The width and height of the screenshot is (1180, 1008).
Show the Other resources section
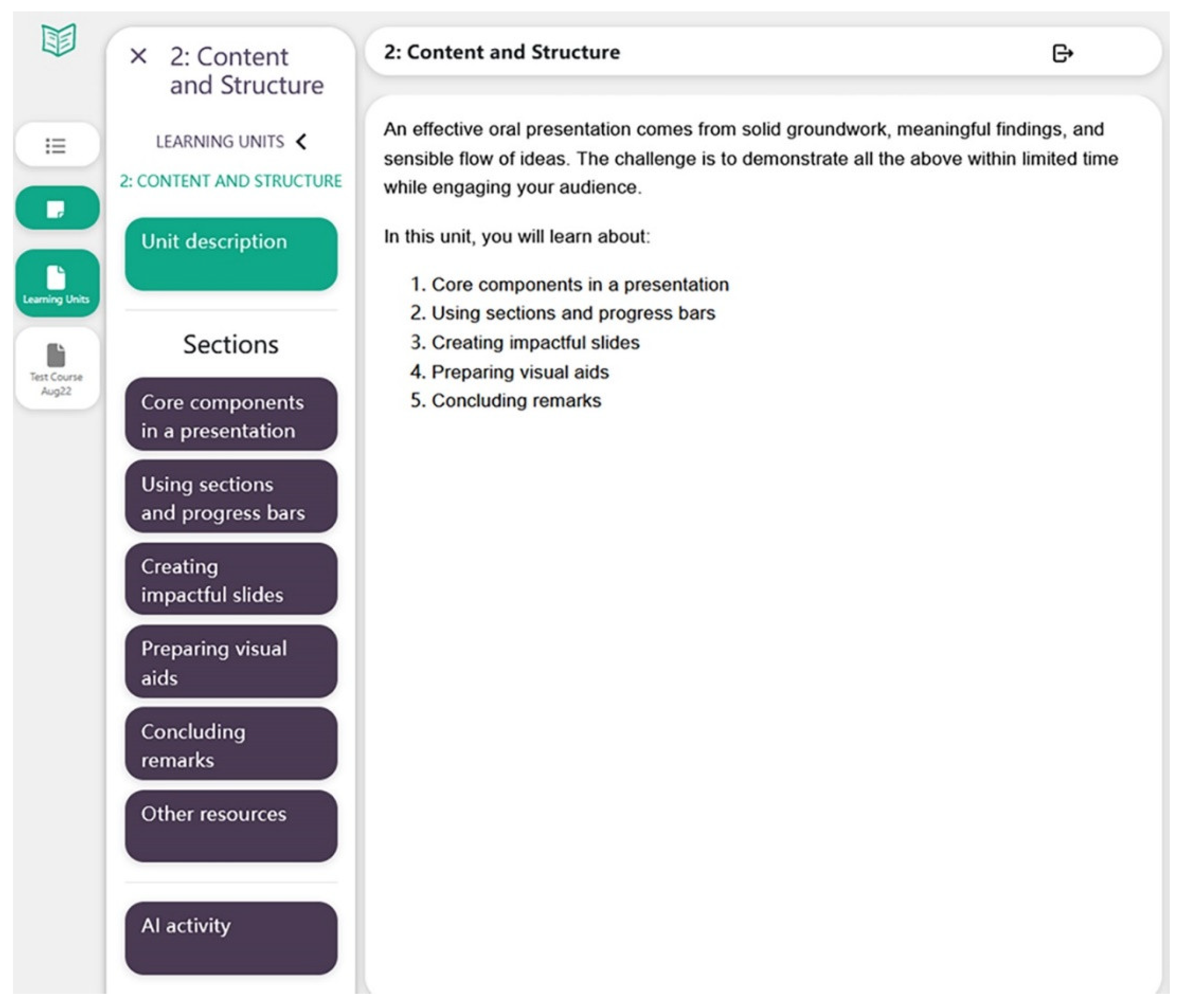[x=231, y=826]
